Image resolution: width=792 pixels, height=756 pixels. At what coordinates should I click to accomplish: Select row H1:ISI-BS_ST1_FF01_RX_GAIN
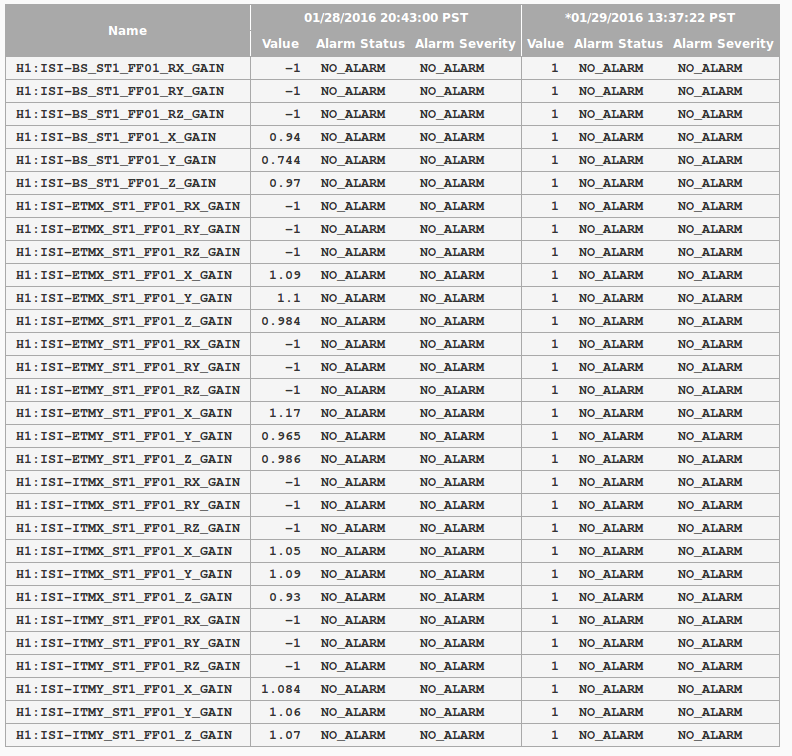[392, 68]
